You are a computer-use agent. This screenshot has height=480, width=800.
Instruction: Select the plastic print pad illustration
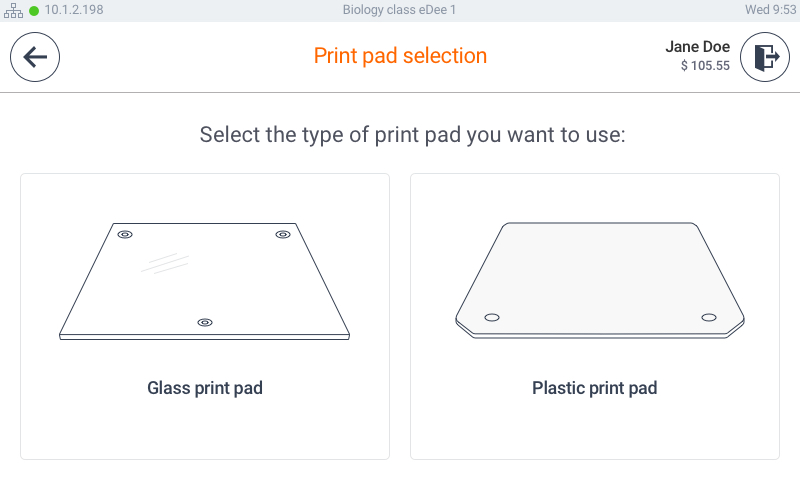600,280
